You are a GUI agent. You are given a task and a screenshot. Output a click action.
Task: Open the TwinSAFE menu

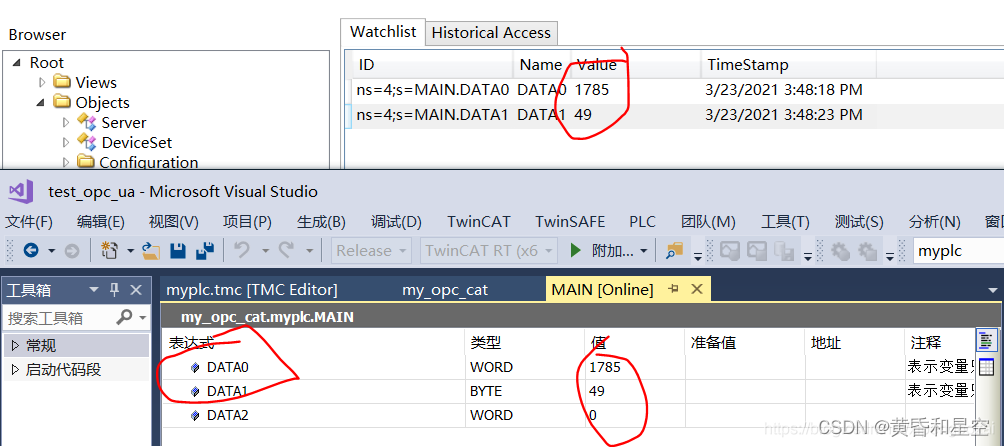570,222
